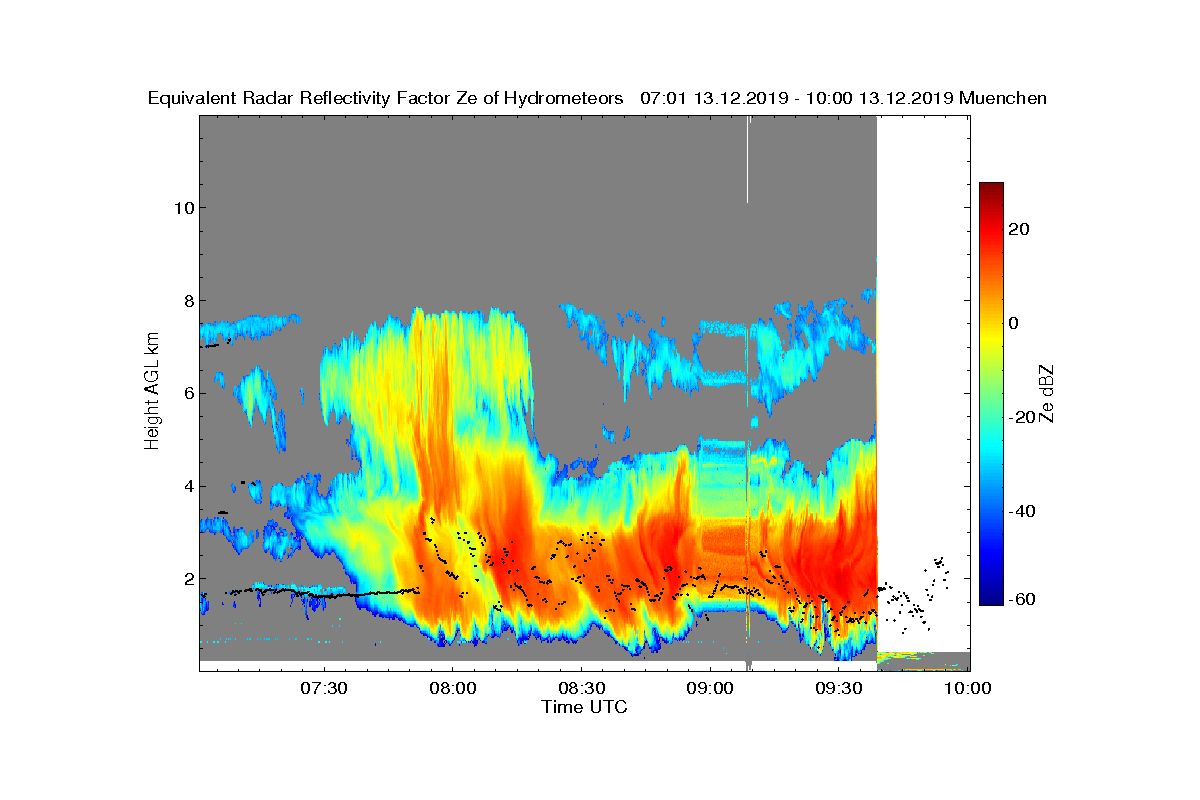Click the 09:00 time tick label
This screenshot has height=800, width=1200.
coord(710,688)
